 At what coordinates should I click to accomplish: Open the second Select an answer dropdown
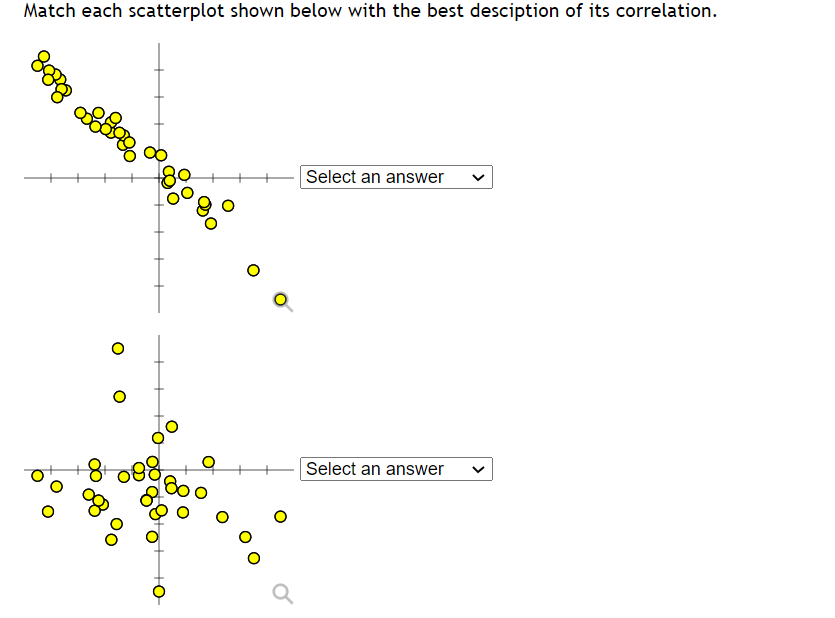click(396, 469)
